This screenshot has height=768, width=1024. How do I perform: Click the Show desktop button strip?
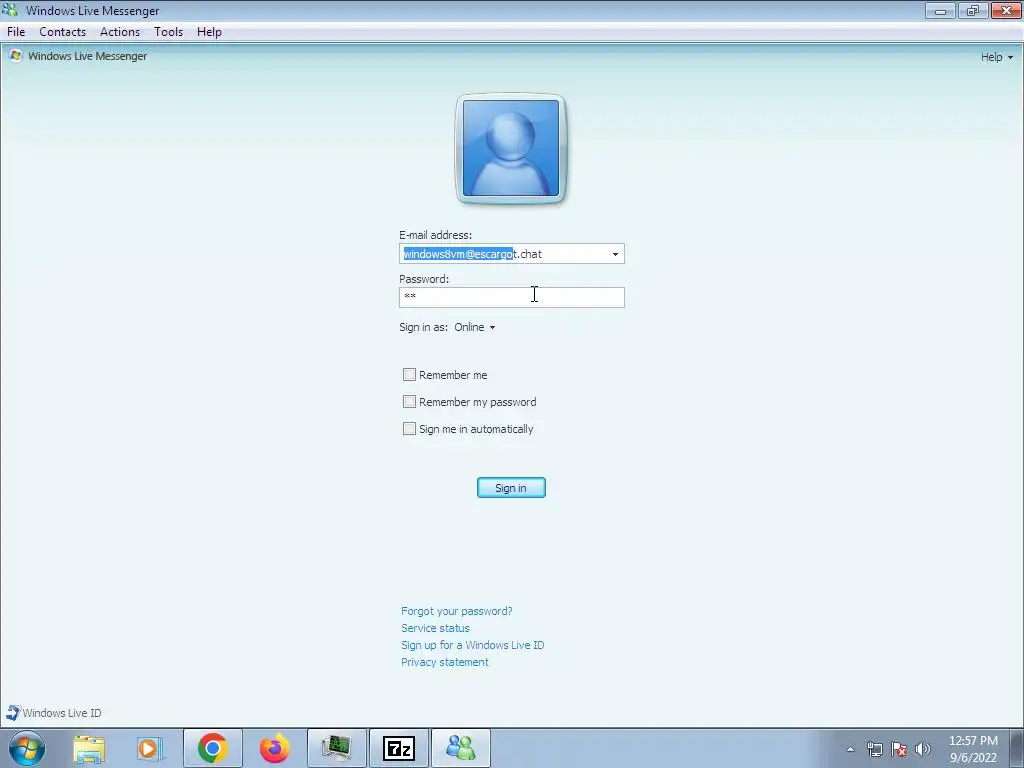(1017, 748)
